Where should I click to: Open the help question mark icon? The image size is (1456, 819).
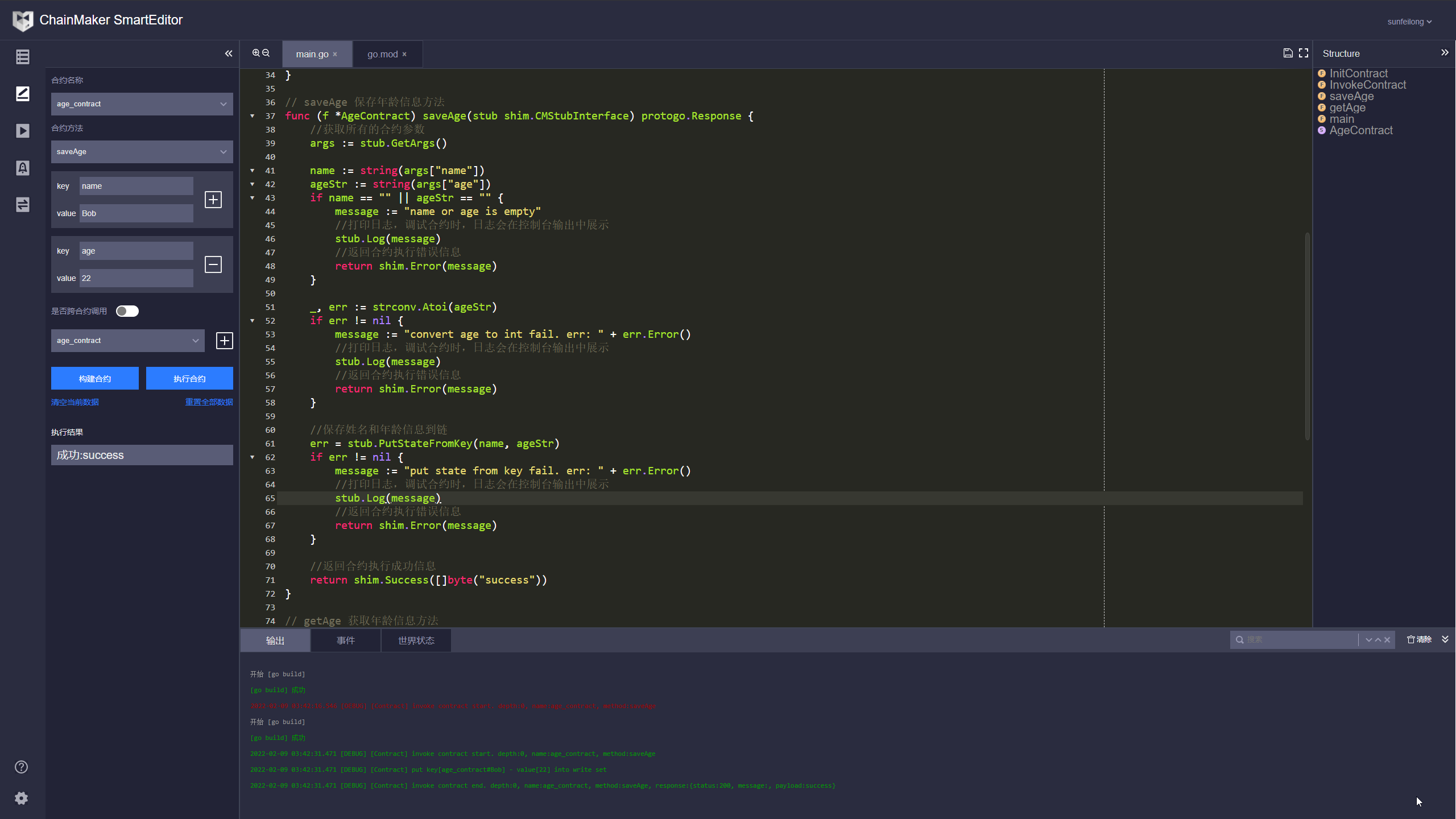pyautogui.click(x=22, y=767)
